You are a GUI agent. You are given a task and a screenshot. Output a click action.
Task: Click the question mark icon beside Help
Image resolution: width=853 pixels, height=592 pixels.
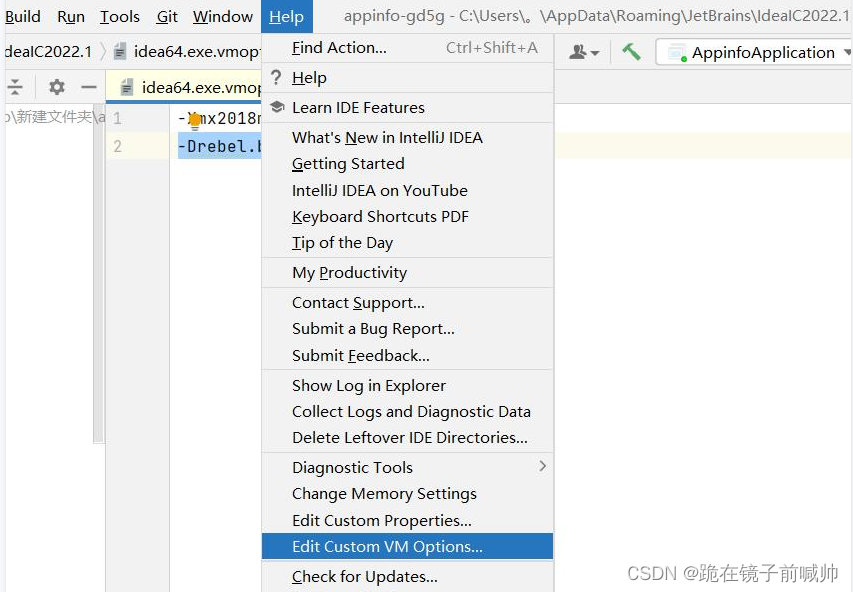276,77
